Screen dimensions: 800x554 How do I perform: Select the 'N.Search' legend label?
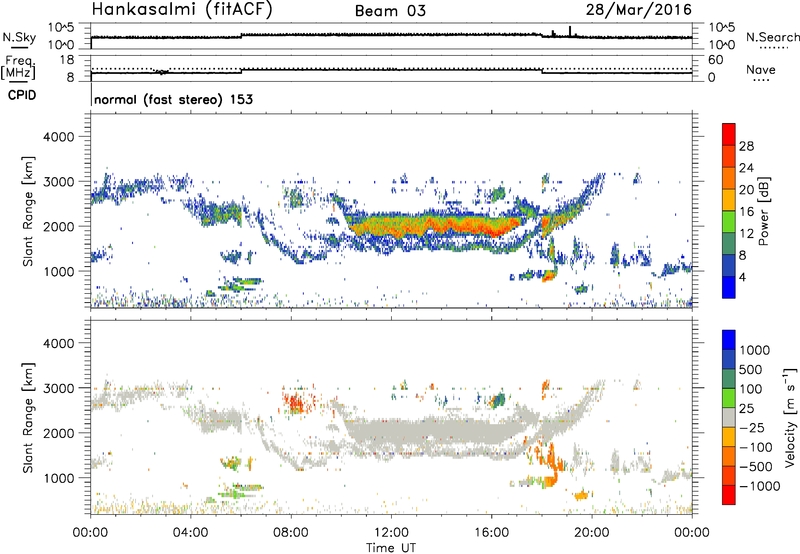pyautogui.click(x=772, y=37)
